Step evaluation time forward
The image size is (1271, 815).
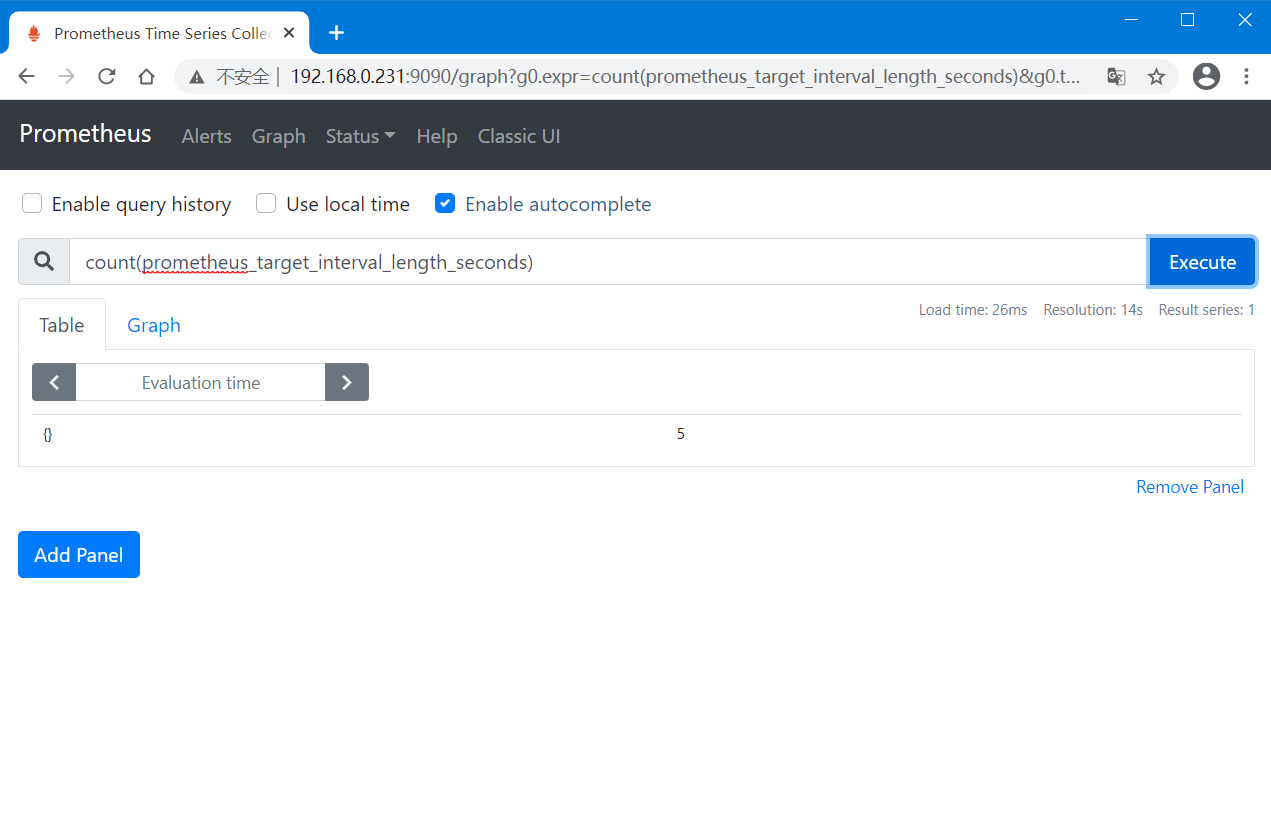tap(347, 382)
